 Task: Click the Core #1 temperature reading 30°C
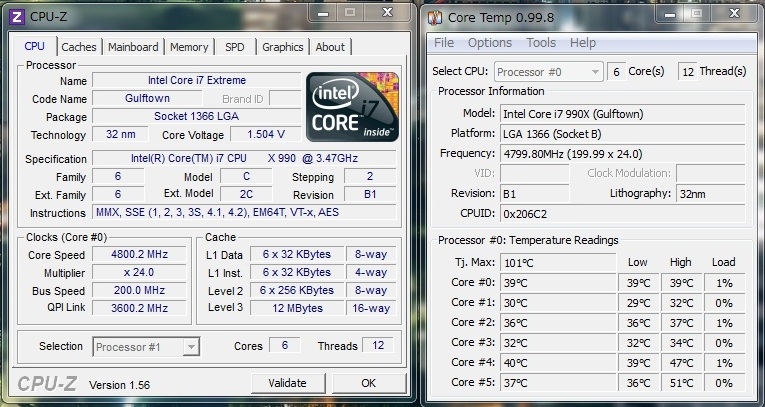558,303
